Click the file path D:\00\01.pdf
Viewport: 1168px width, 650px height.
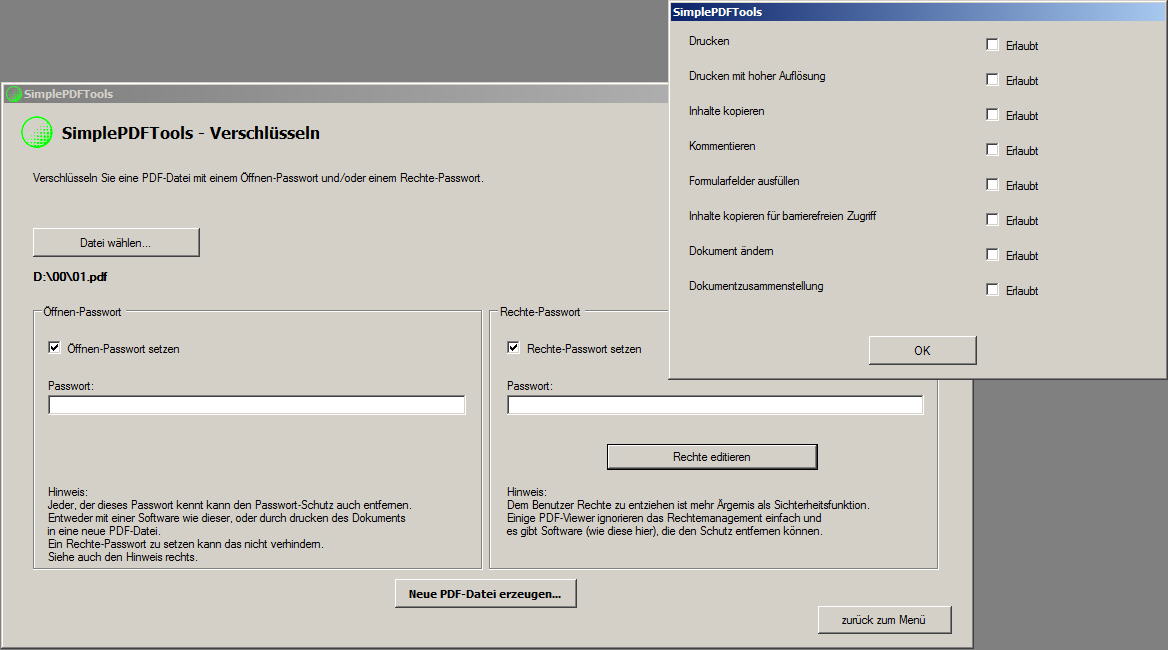pos(70,277)
